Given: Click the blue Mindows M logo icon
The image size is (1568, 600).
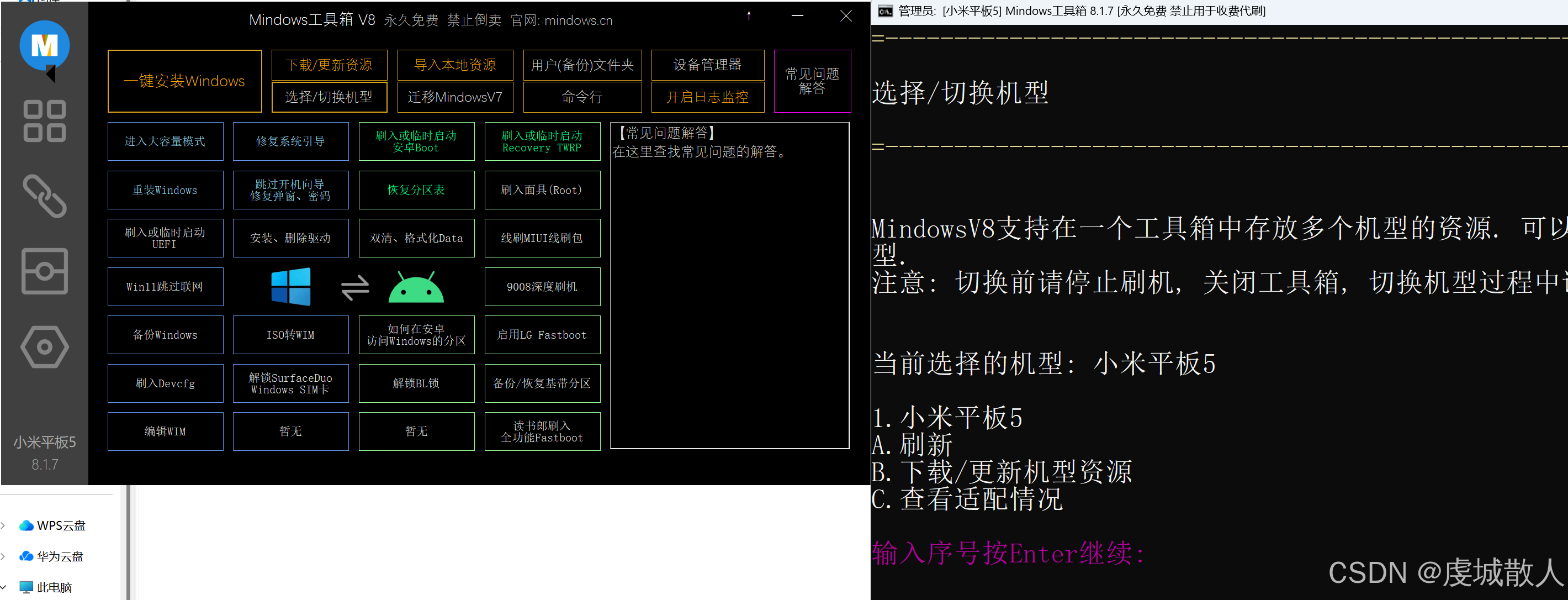Looking at the screenshot, I should coord(44,46).
